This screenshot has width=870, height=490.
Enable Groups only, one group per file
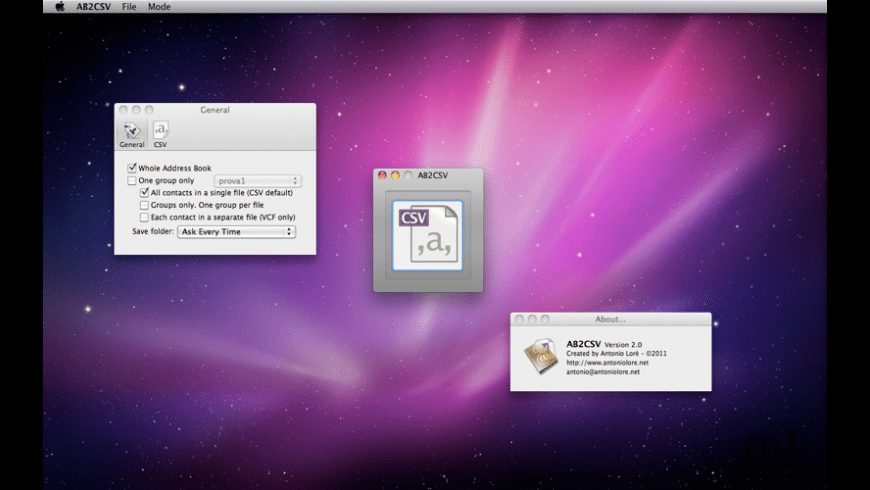(x=144, y=205)
